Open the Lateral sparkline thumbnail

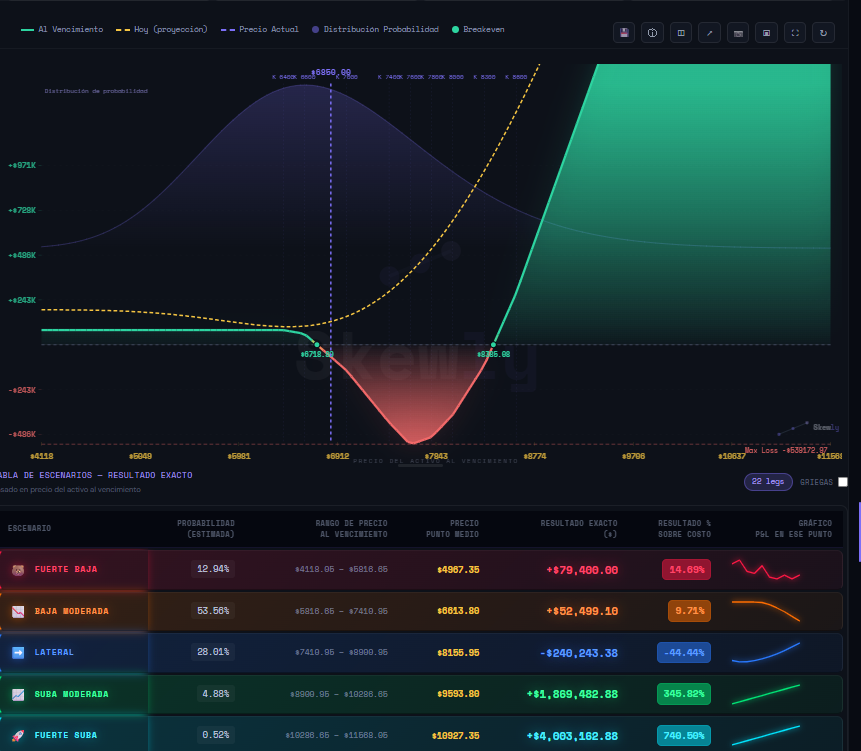766,652
